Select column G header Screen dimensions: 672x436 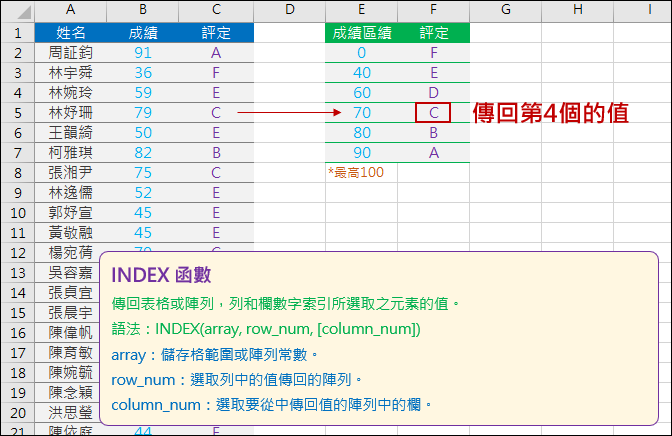[506, 10]
